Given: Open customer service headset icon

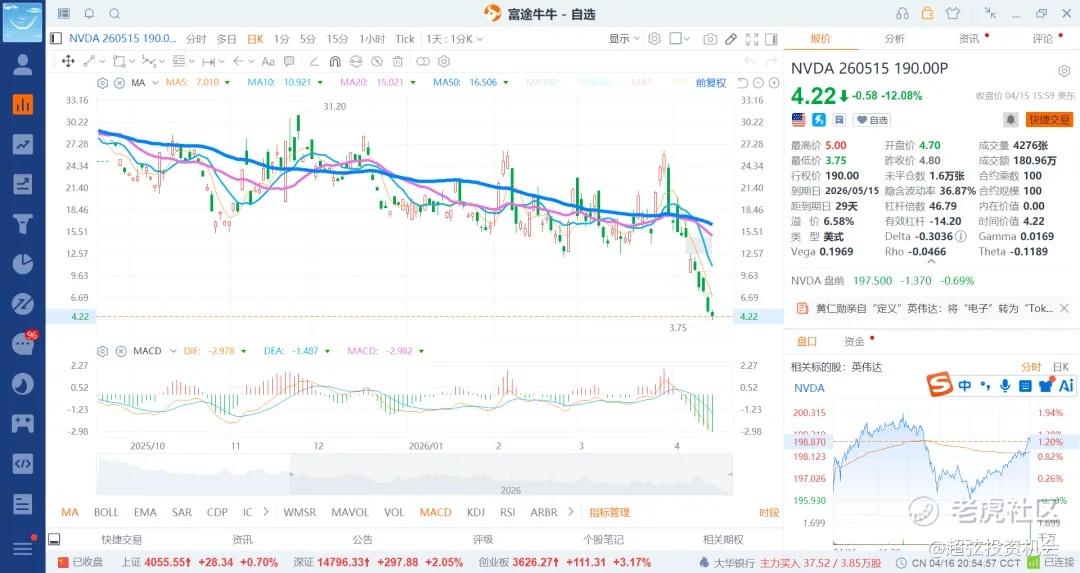Looking at the screenshot, I should tap(903, 13).
